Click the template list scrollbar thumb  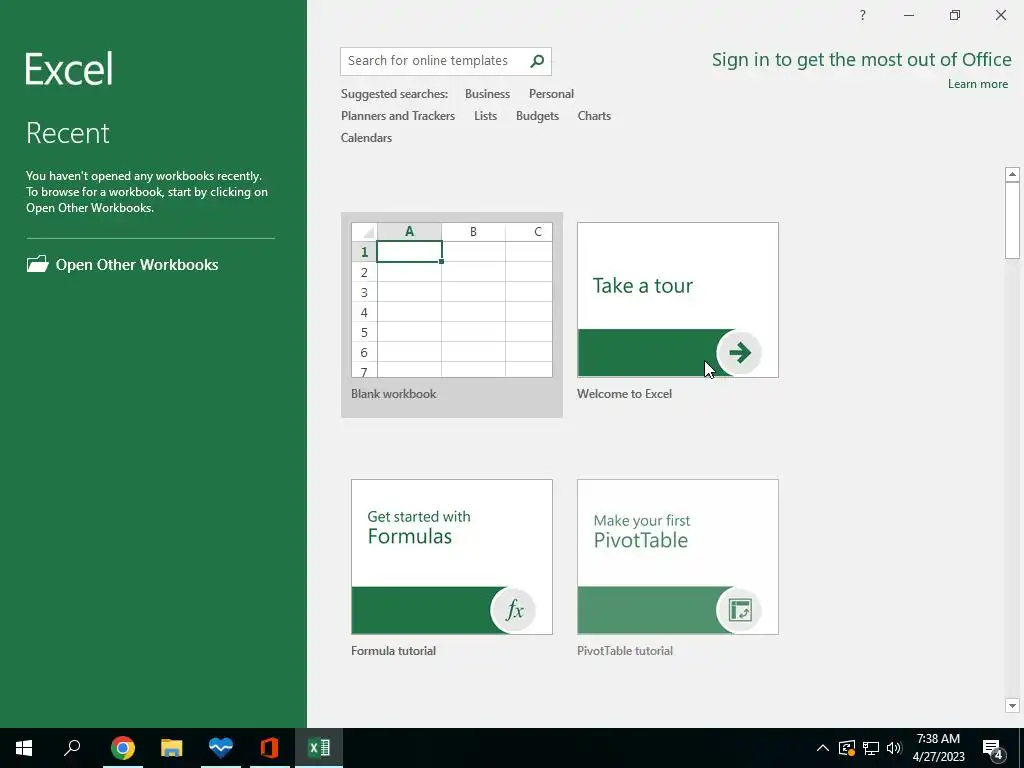pos(1012,221)
